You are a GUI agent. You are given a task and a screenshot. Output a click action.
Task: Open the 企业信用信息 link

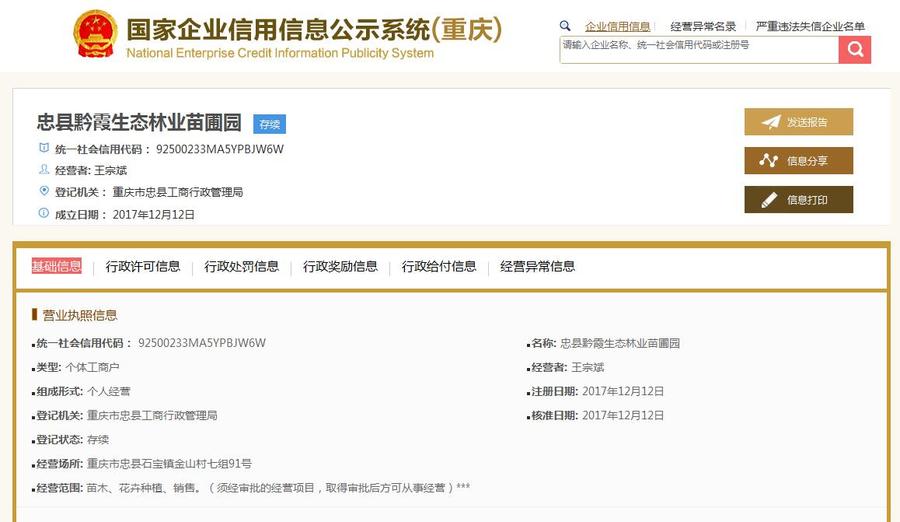coord(617,26)
